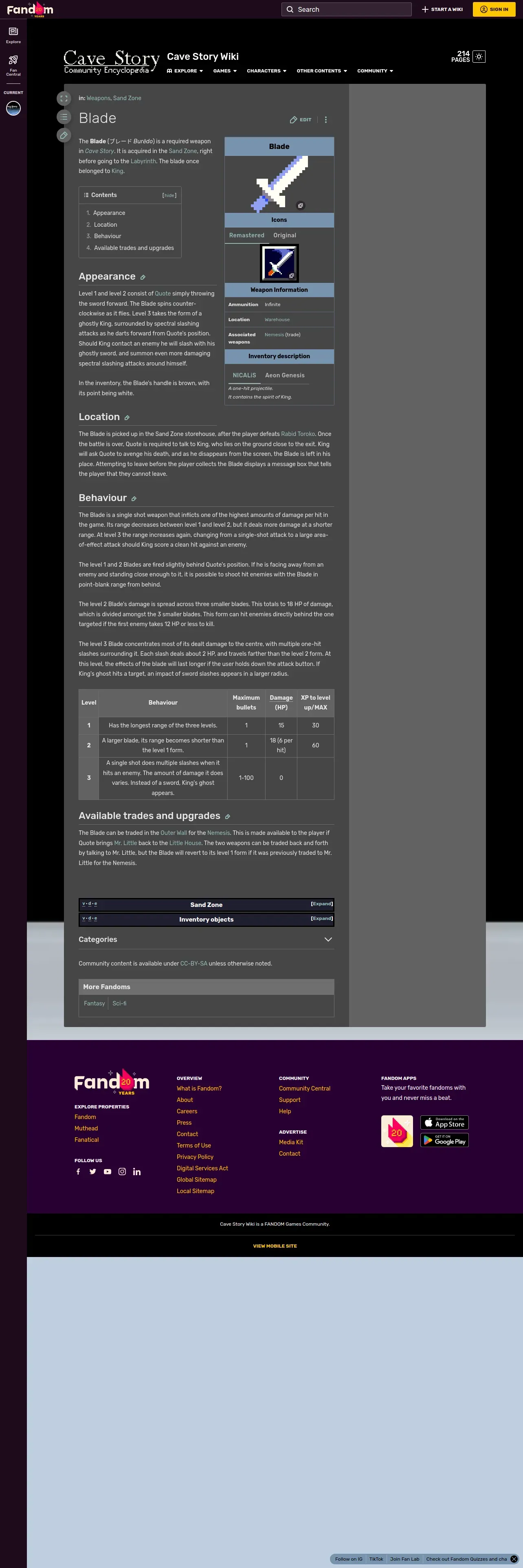Close the bottom notification bar
Image resolution: width=523 pixels, height=1568 pixels.
[x=514, y=1559]
